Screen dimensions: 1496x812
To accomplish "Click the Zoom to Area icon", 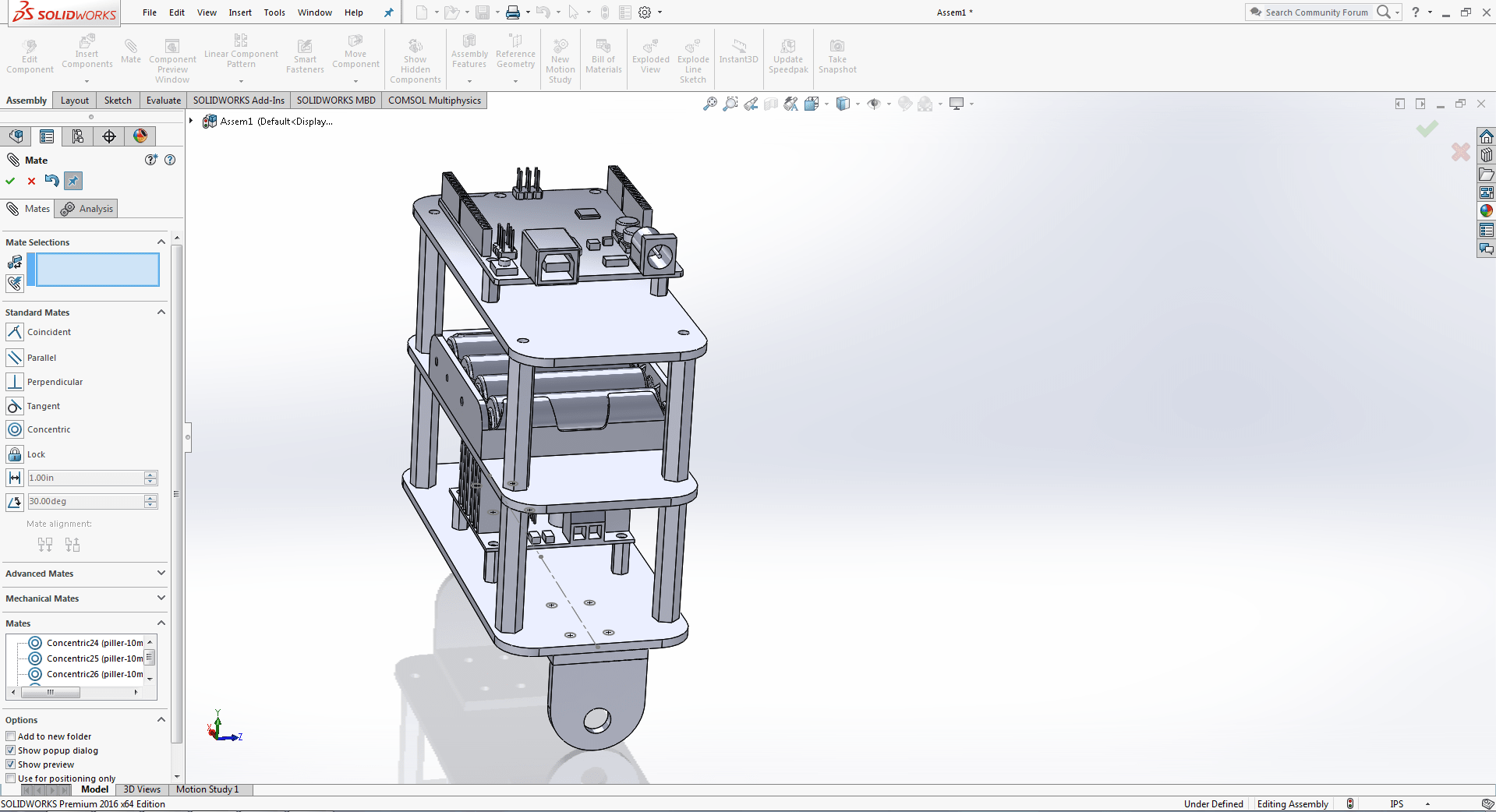I will pos(730,104).
